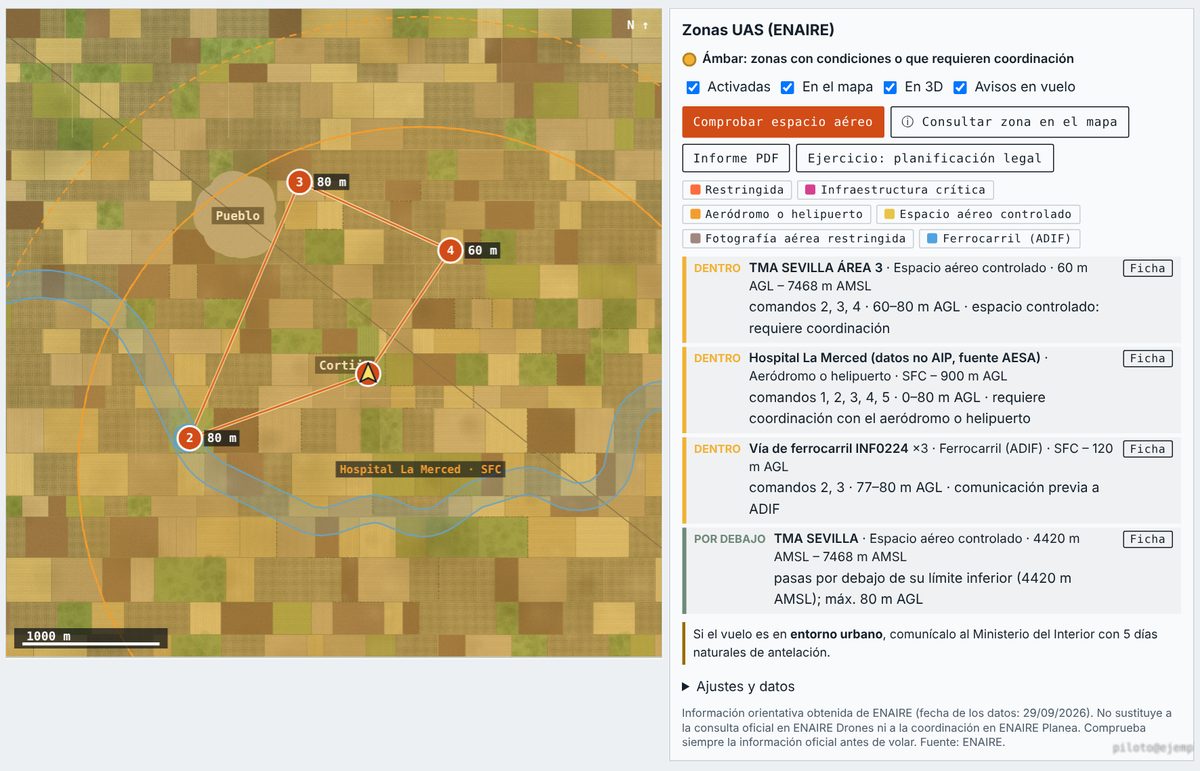
Task: Click the Zonas UAS (ENAIRE) heading
Action: tap(758, 30)
